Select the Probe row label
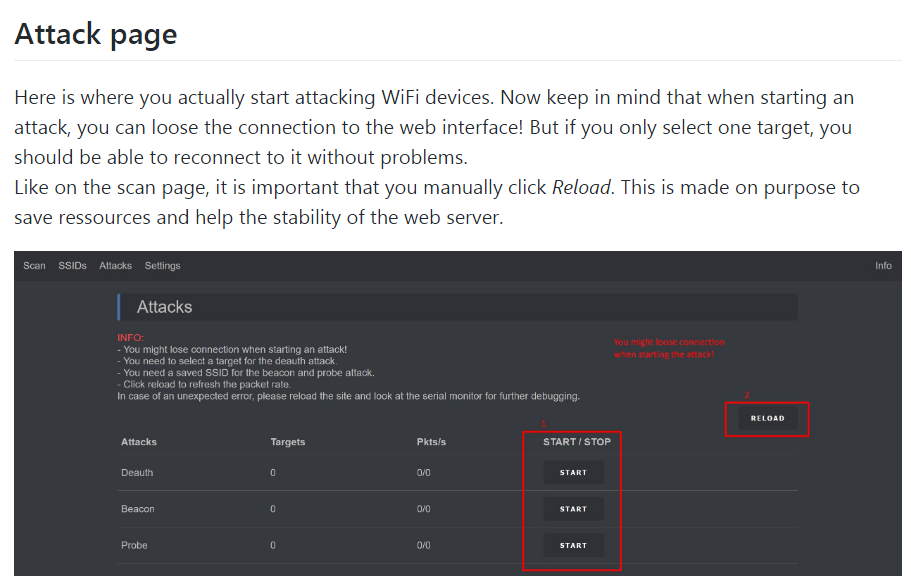The image size is (911, 585). click(134, 545)
